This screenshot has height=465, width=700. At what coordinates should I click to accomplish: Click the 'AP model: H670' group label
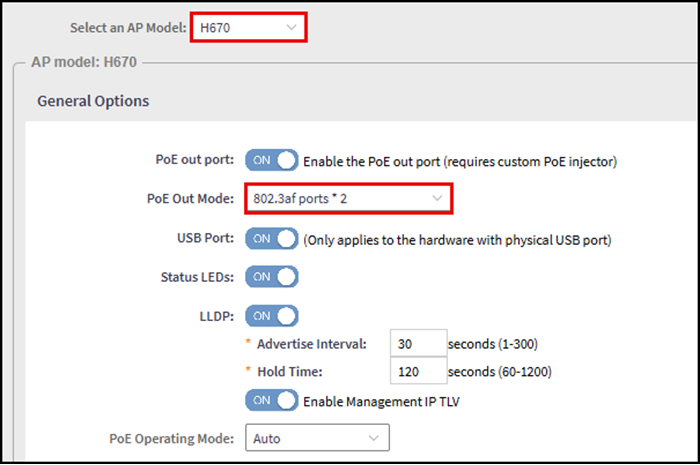click(x=84, y=62)
